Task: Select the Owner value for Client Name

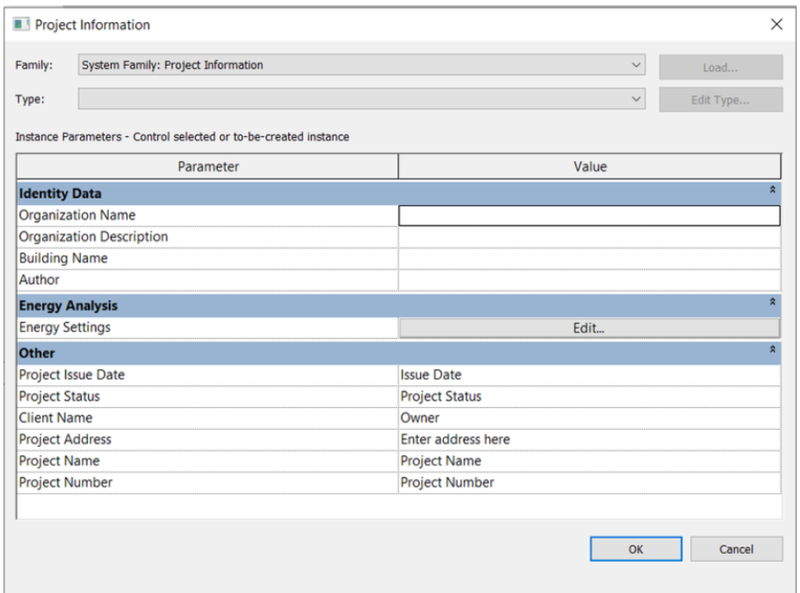Action: click(x=589, y=418)
